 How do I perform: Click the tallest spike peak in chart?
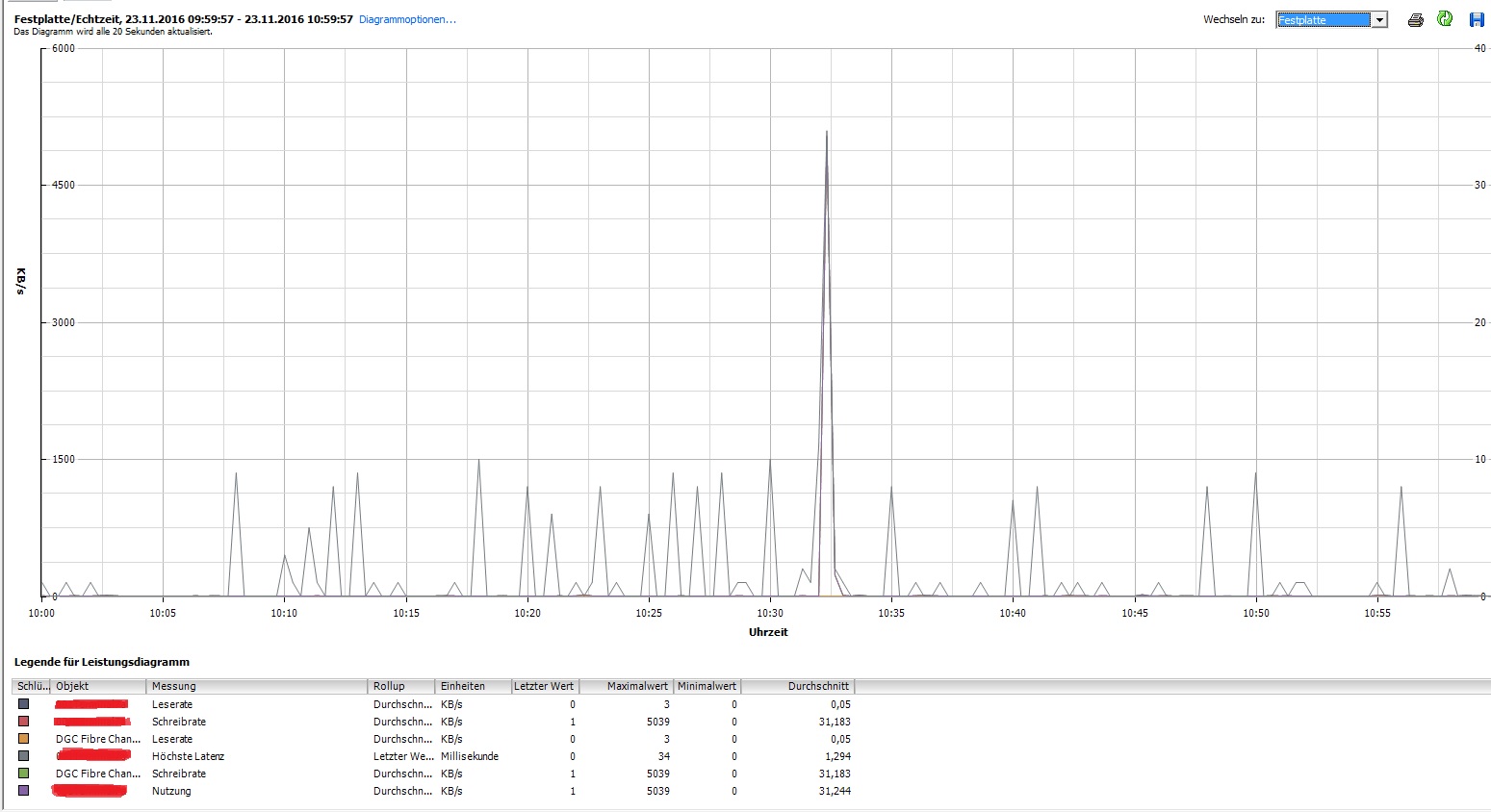coord(826,133)
